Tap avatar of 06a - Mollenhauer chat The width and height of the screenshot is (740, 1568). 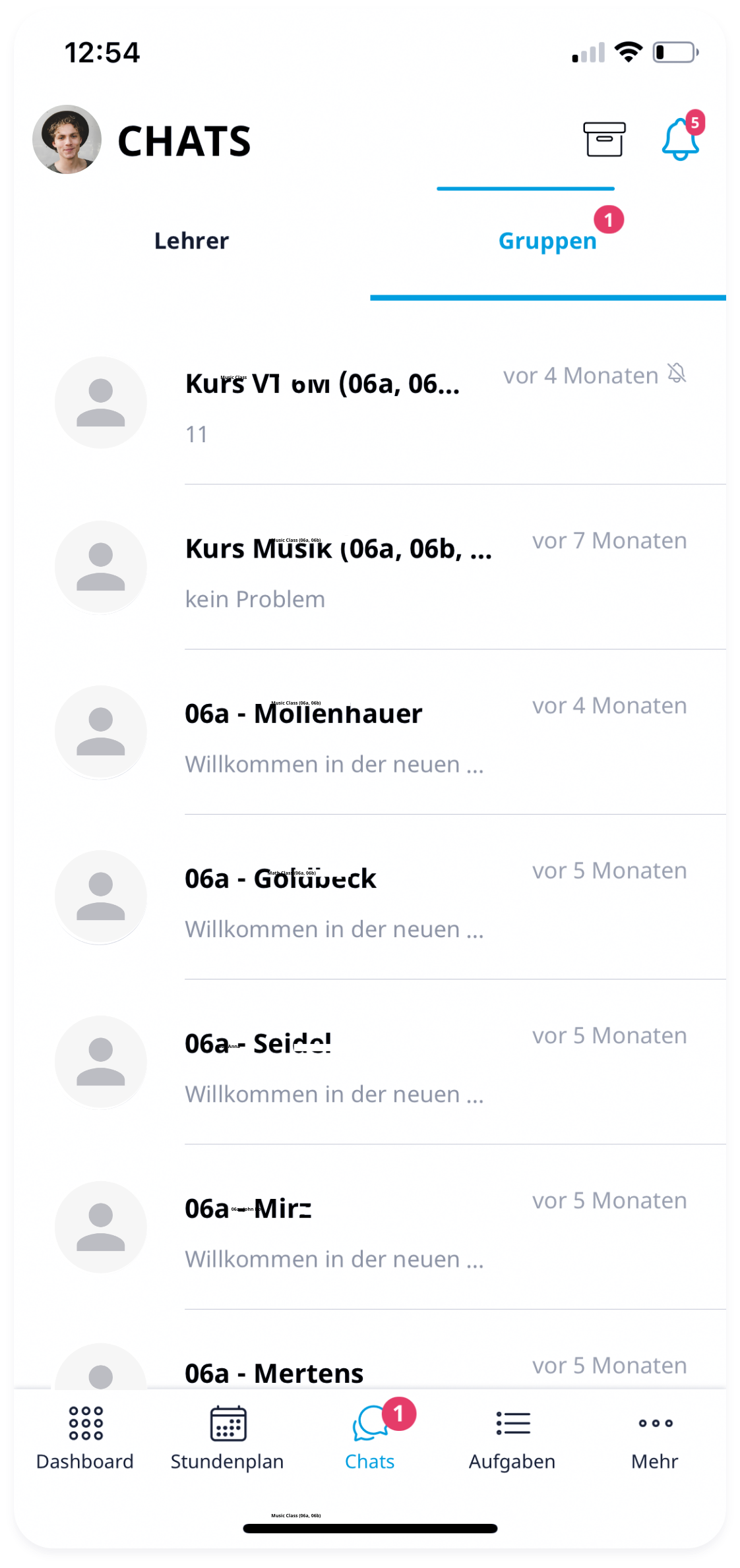(101, 732)
